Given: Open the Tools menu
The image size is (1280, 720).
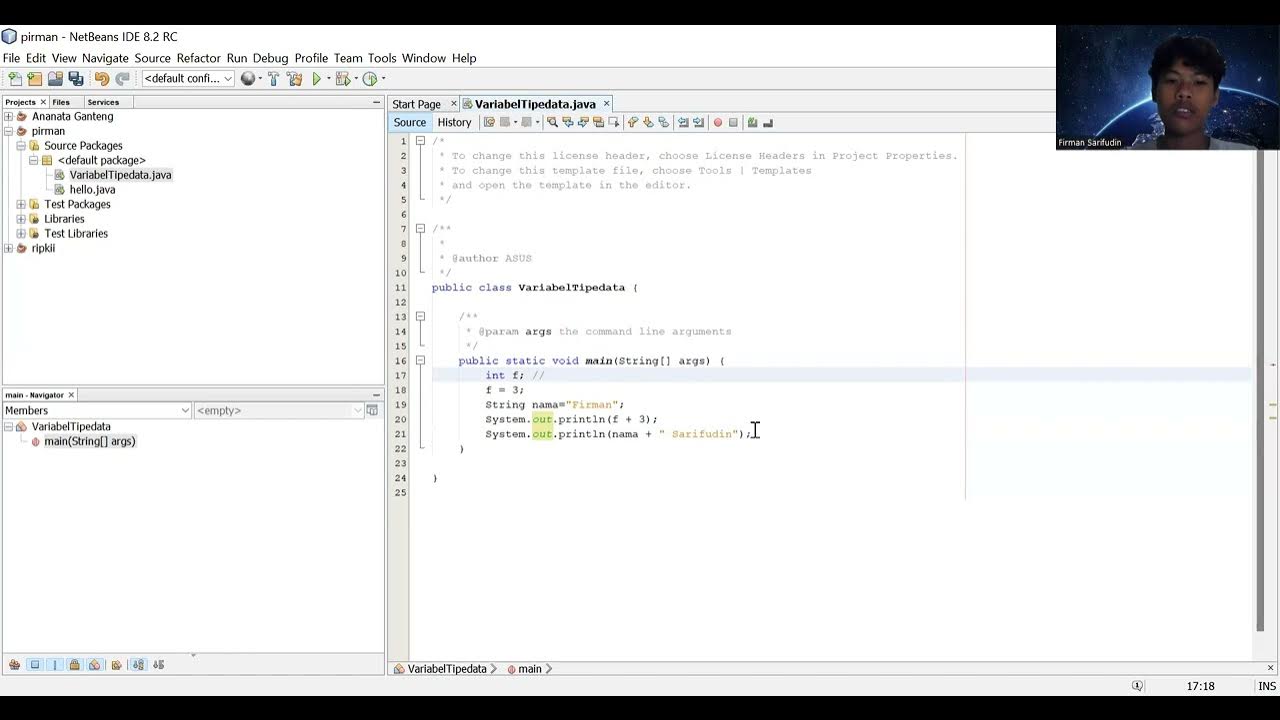Looking at the screenshot, I should (382, 58).
